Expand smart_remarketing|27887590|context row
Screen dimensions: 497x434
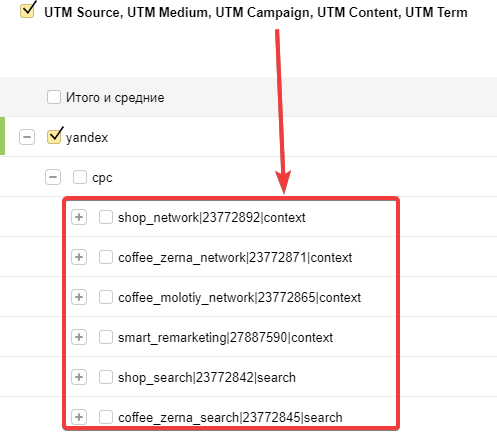click(79, 337)
